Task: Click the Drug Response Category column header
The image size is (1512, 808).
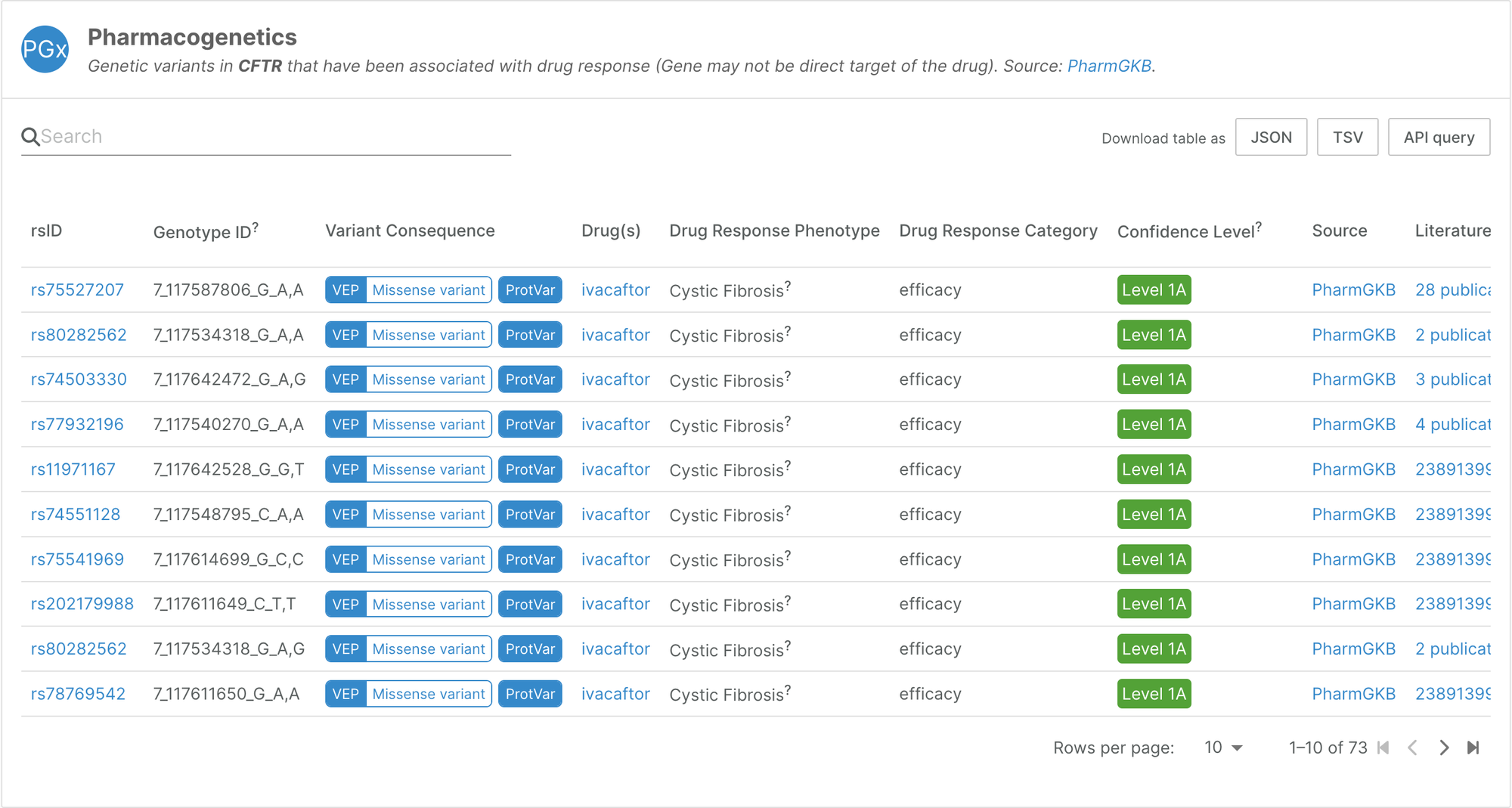Action: click(998, 231)
